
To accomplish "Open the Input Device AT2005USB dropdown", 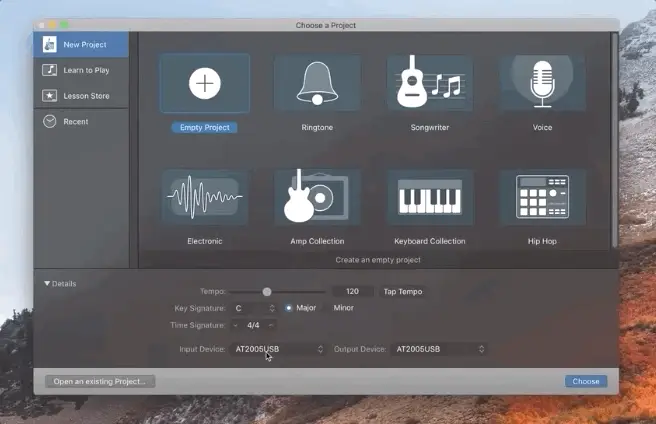I will 278,349.
